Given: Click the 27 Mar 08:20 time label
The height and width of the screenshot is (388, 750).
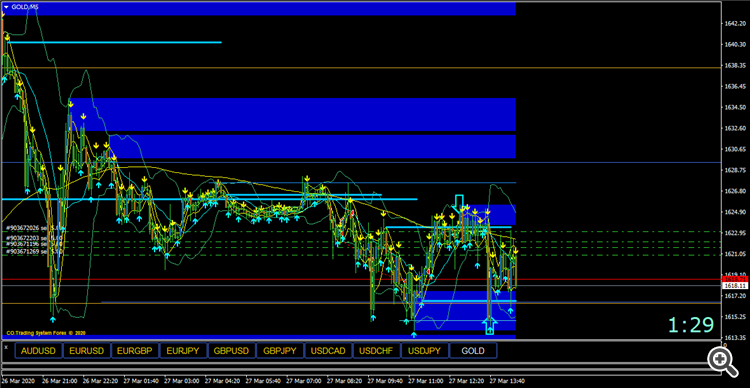Looking at the screenshot, I should click(x=344, y=381).
